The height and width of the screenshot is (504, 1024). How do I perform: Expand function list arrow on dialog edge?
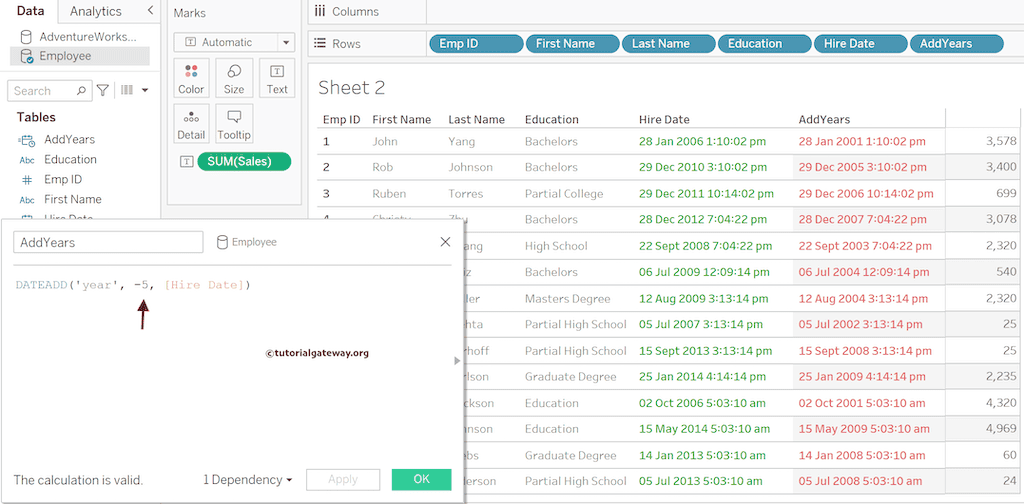[457, 360]
